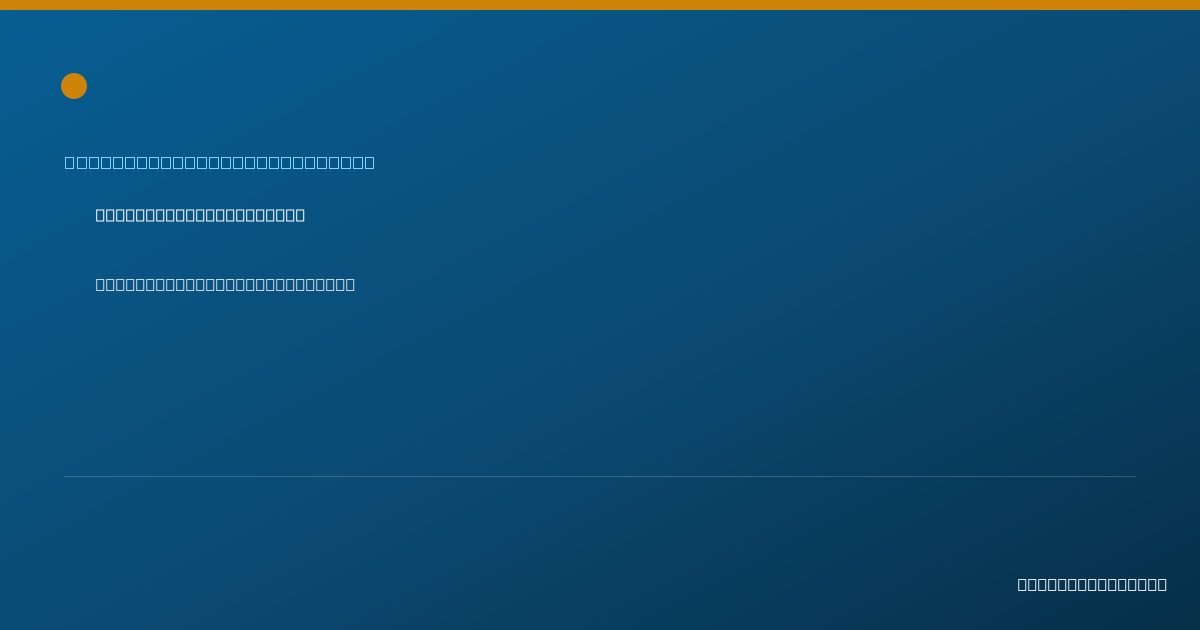The image size is (1200, 630).
Task: Select the footer text at bottom right
Action: (x=1092, y=584)
